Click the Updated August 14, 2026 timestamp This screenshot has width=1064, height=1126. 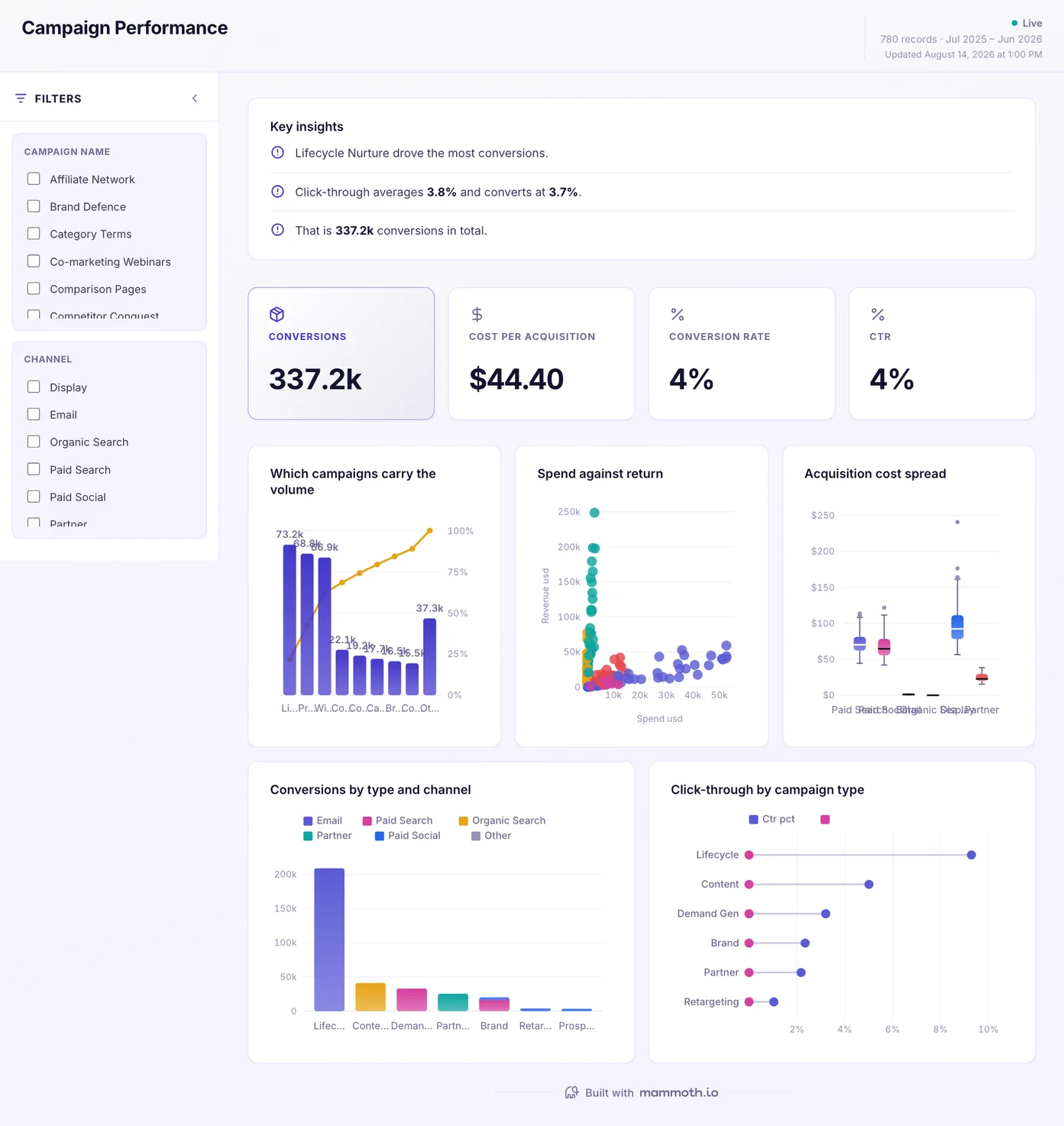click(x=963, y=55)
